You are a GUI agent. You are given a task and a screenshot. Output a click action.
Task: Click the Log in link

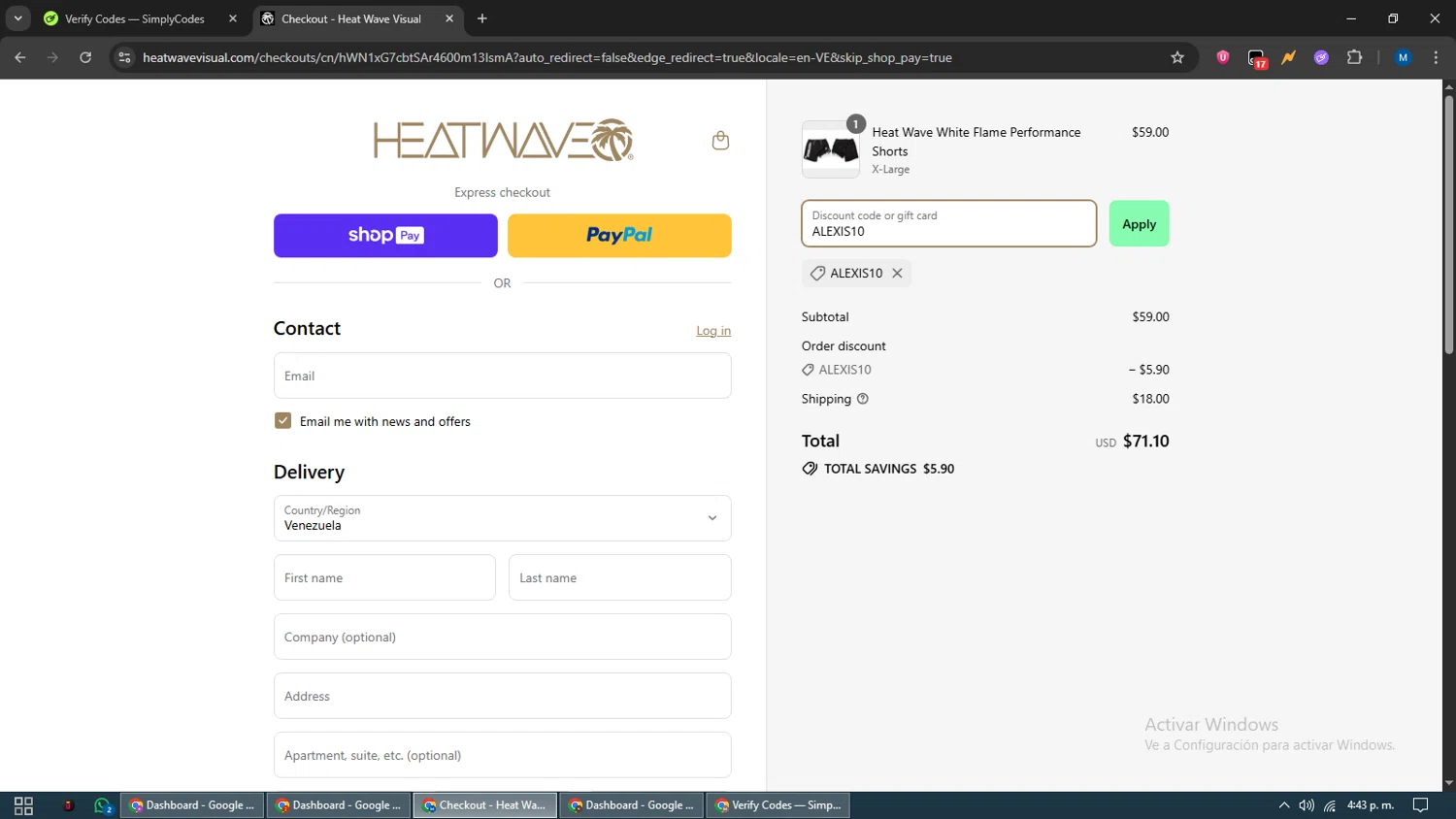point(713,331)
